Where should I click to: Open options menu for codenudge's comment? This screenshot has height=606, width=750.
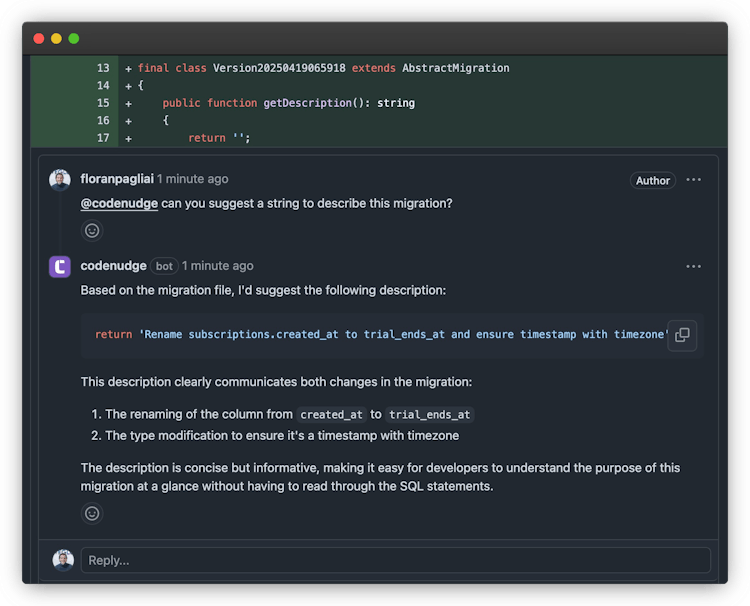(x=693, y=266)
